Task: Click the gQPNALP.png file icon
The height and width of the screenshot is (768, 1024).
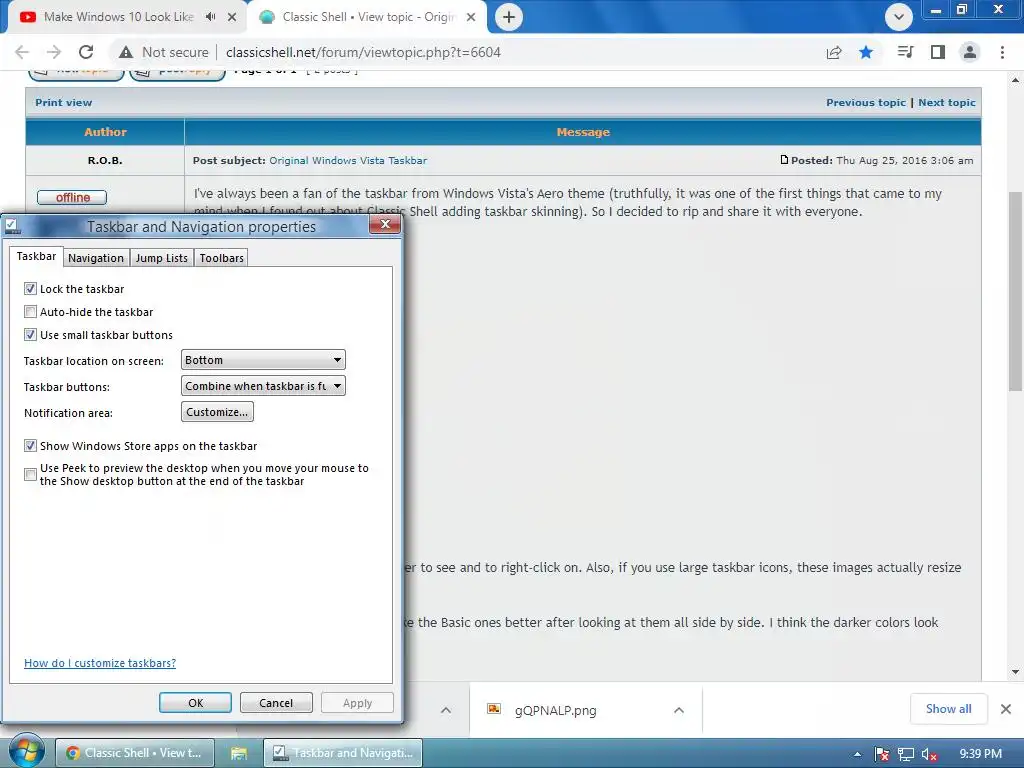Action: (x=494, y=709)
